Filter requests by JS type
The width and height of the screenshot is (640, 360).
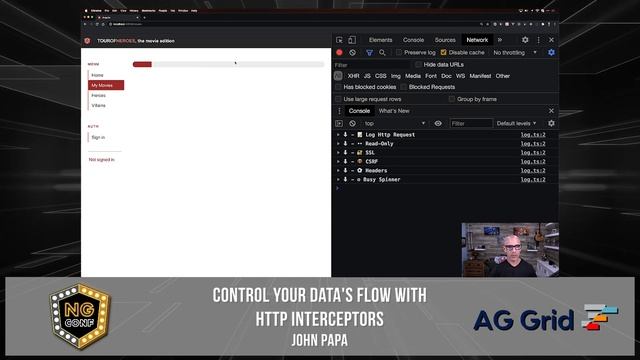pyautogui.click(x=367, y=76)
